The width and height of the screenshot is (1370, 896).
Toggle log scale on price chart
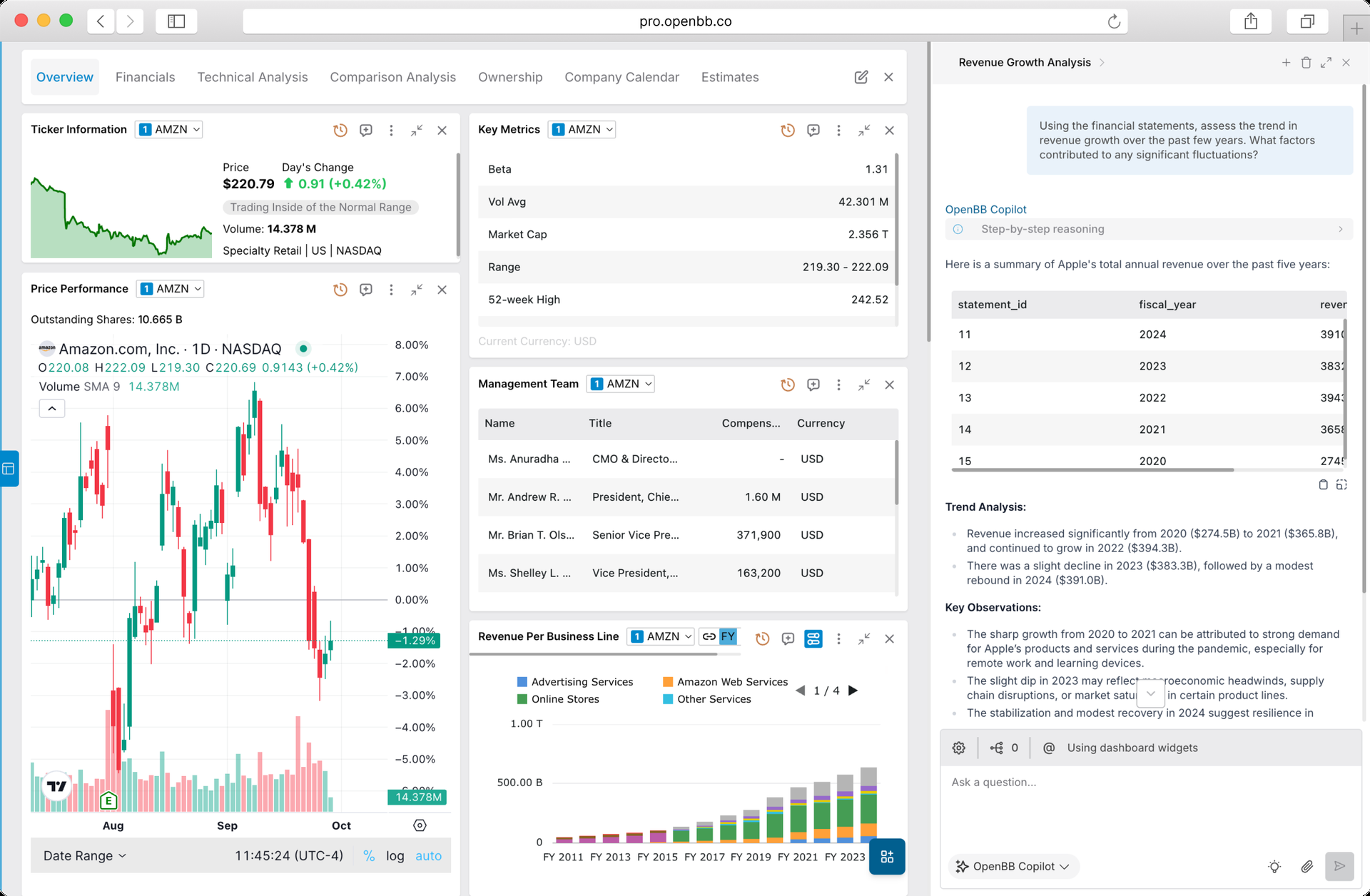click(x=395, y=856)
